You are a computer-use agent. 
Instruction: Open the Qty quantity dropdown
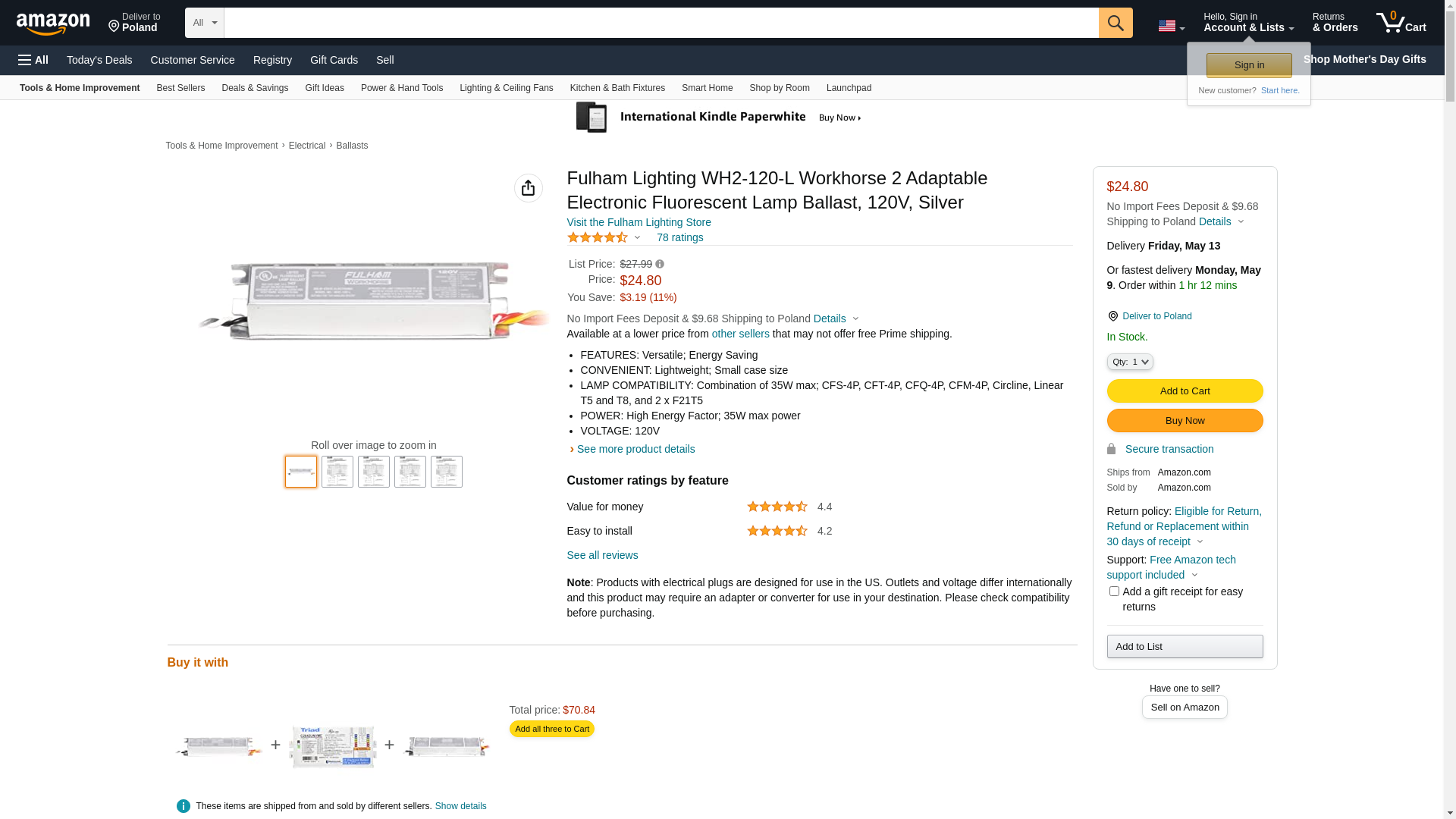click(x=1129, y=362)
